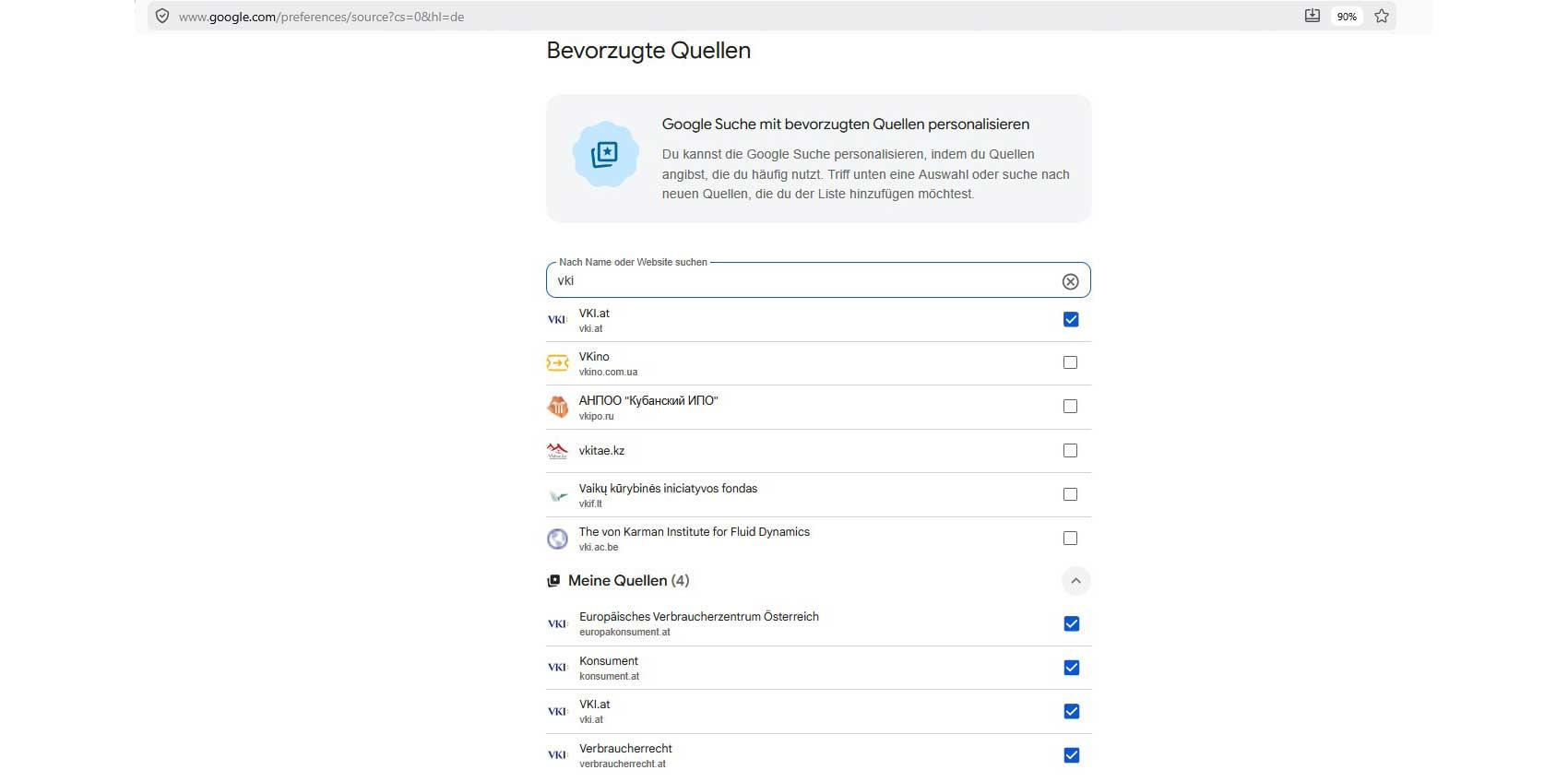This screenshot has height=782, width=1568.
Task: Click the VKino ticket icon
Action: coord(557,363)
